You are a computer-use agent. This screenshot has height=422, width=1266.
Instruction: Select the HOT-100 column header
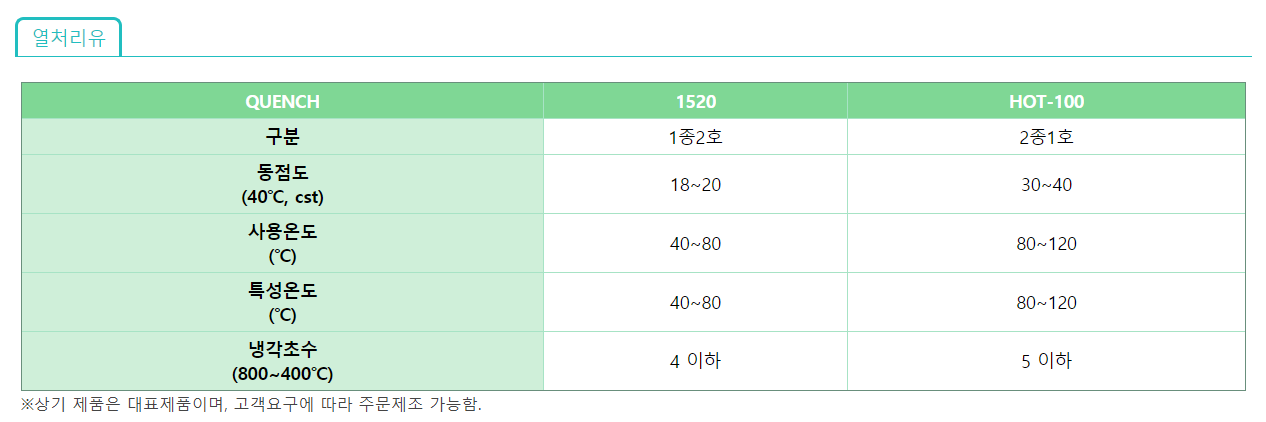coord(1046,102)
